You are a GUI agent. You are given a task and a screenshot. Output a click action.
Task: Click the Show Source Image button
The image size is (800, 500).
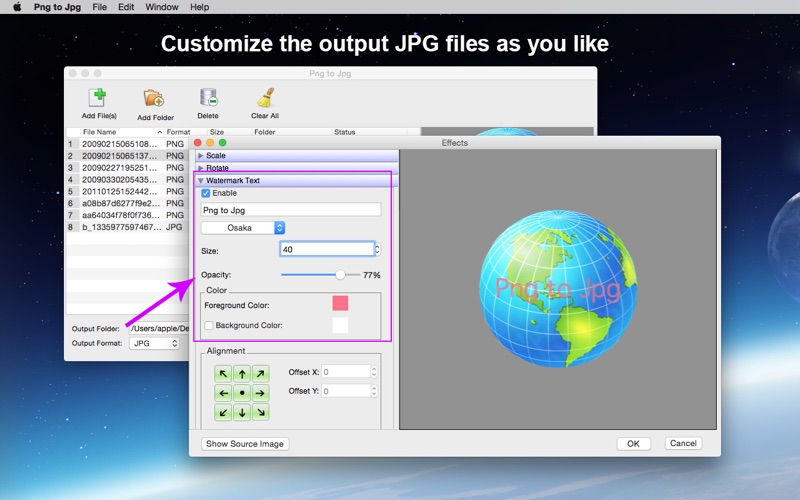click(x=245, y=444)
